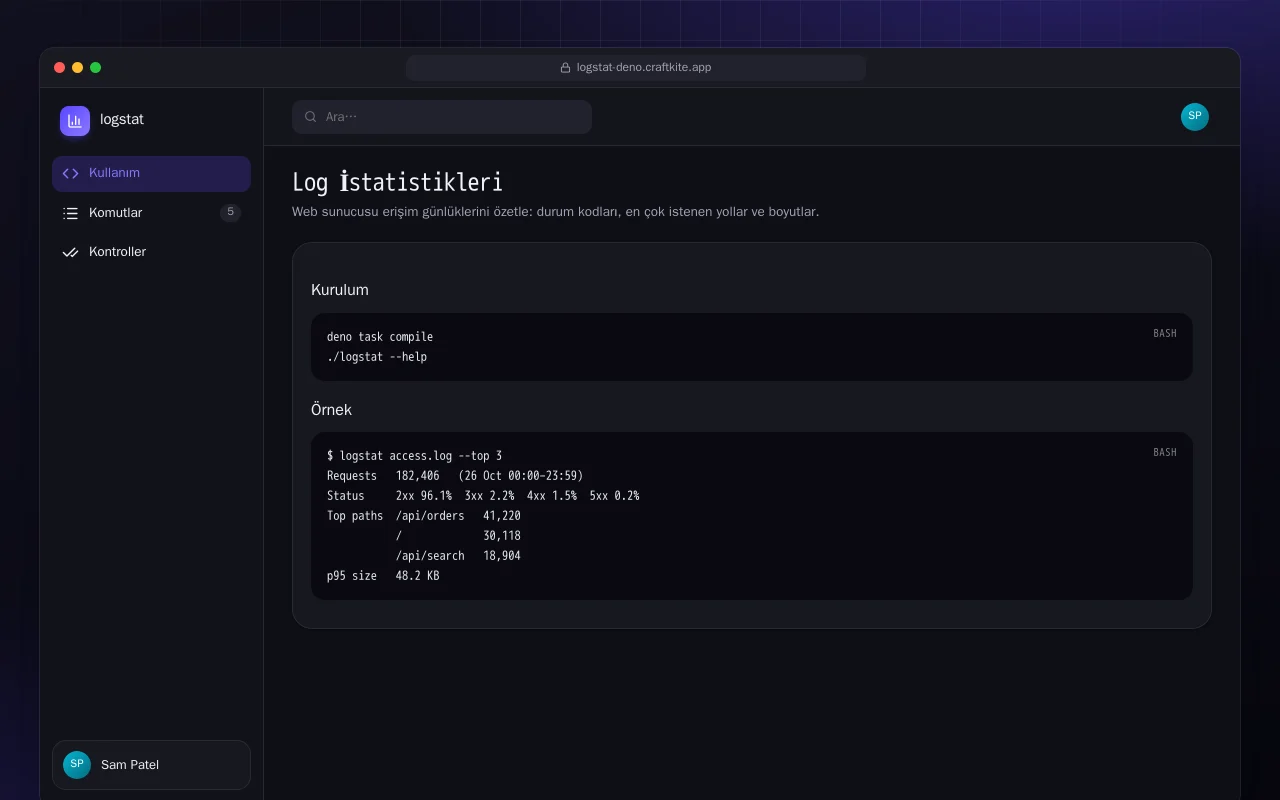Click the /api/search 18,904 output row

[458, 556]
